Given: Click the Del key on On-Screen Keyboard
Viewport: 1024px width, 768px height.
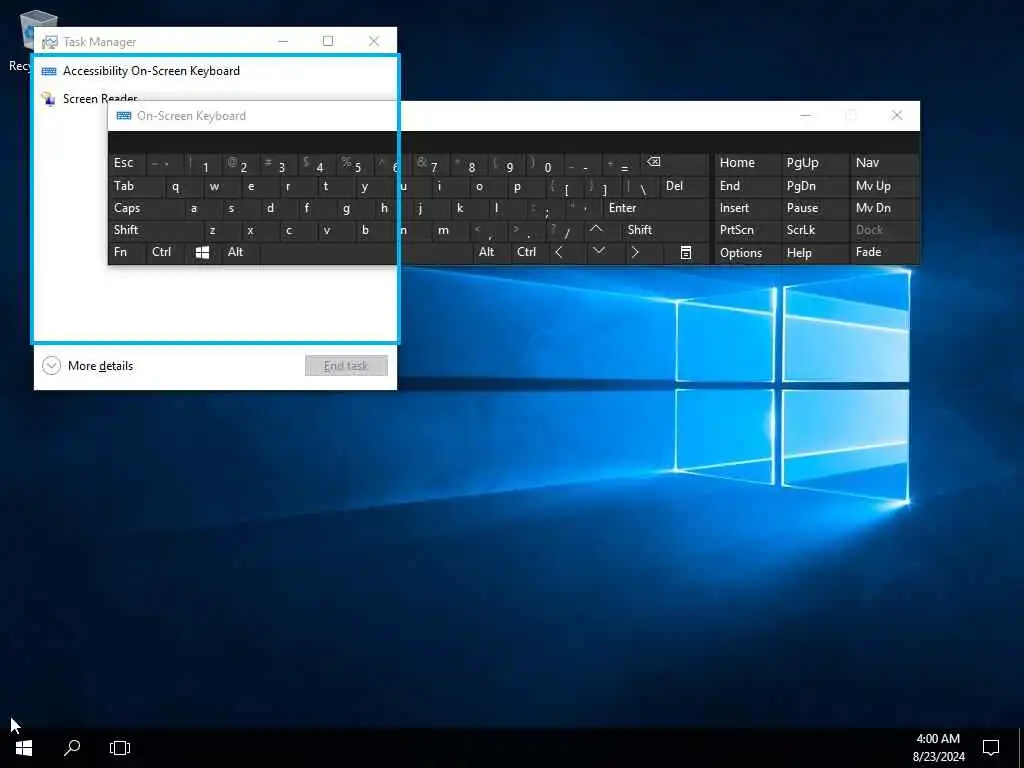Looking at the screenshot, I should pyautogui.click(x=684, y=186).
